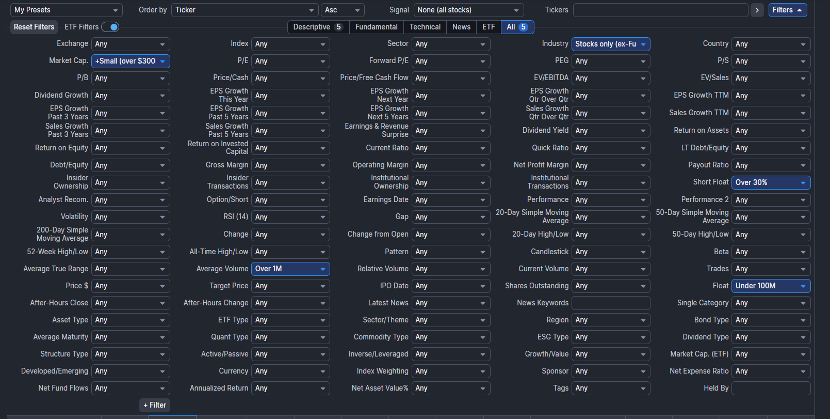The image size is (830, 420).
Task: Click the News Keywords input field
Action: coord(610,303)
